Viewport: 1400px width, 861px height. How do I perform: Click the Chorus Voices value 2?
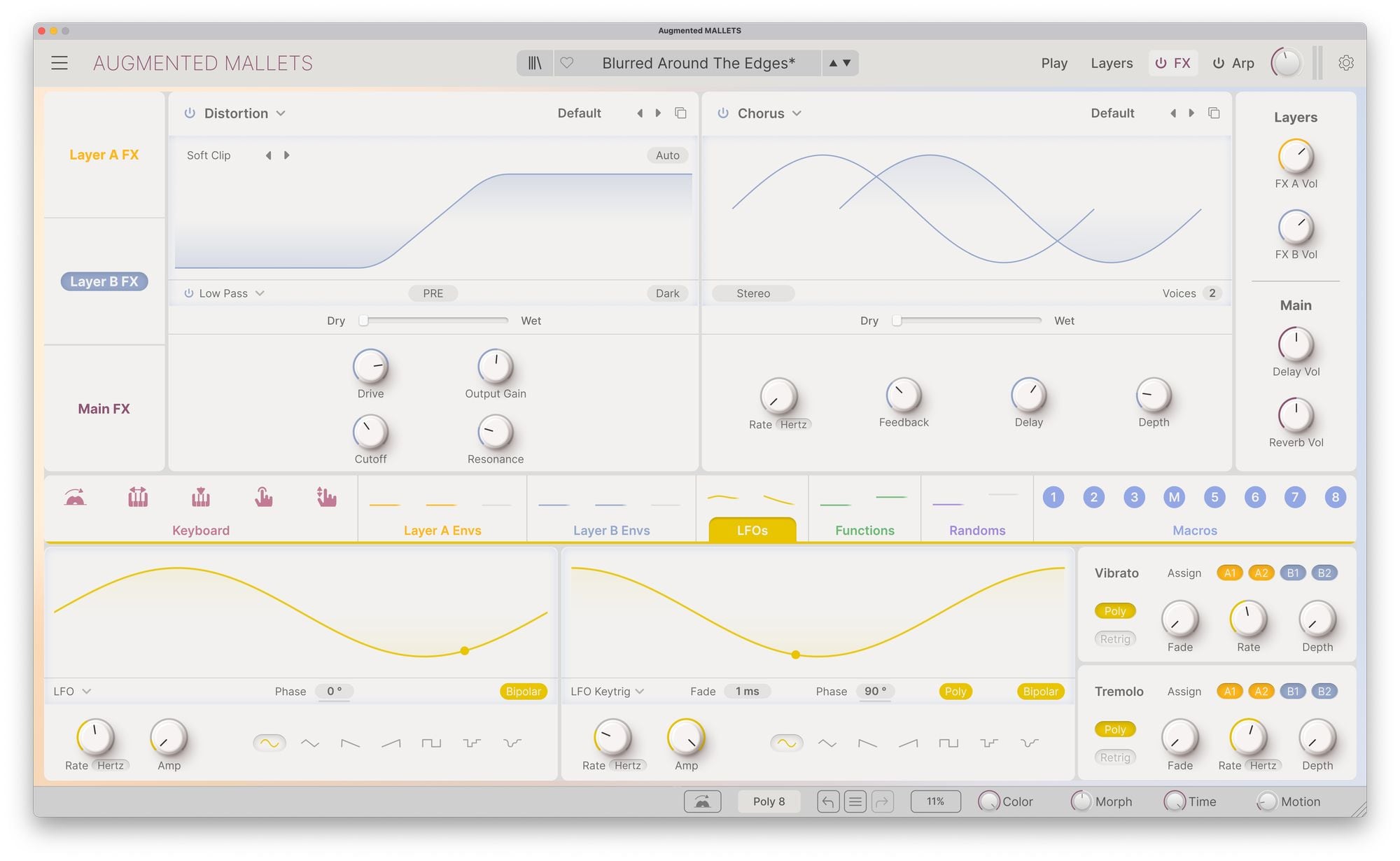[x=1212, y=293]
